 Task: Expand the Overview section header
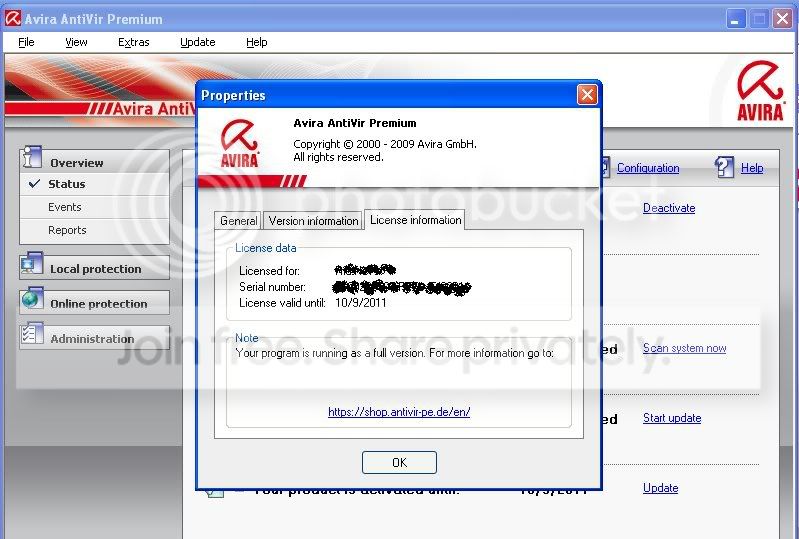(x=94, y=162)
